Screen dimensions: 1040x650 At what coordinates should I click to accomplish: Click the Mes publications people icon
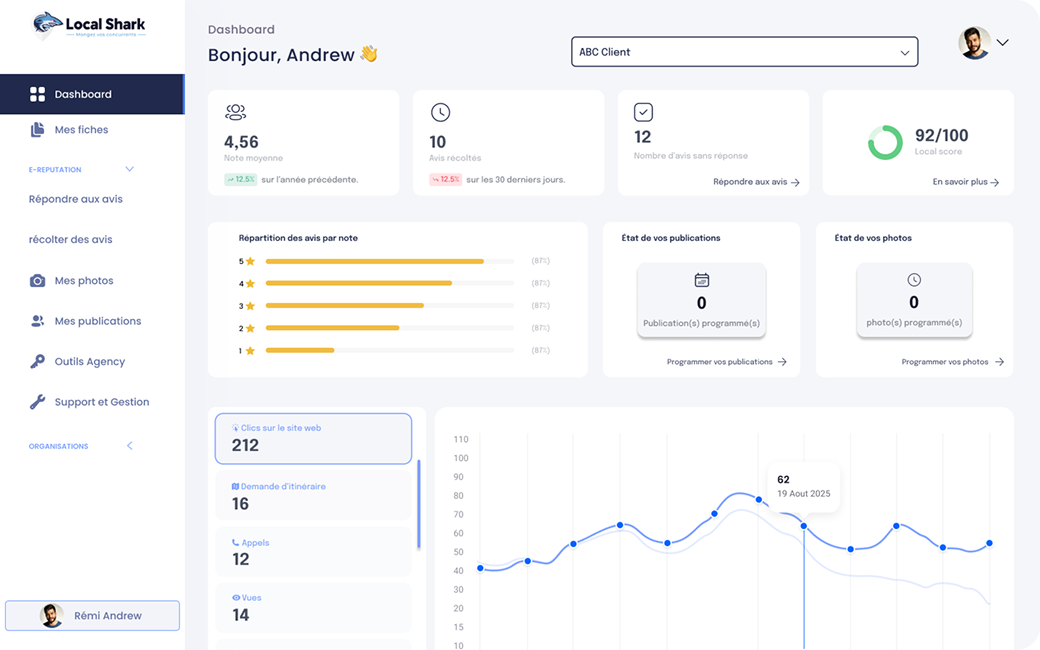(x=37, y=321)
